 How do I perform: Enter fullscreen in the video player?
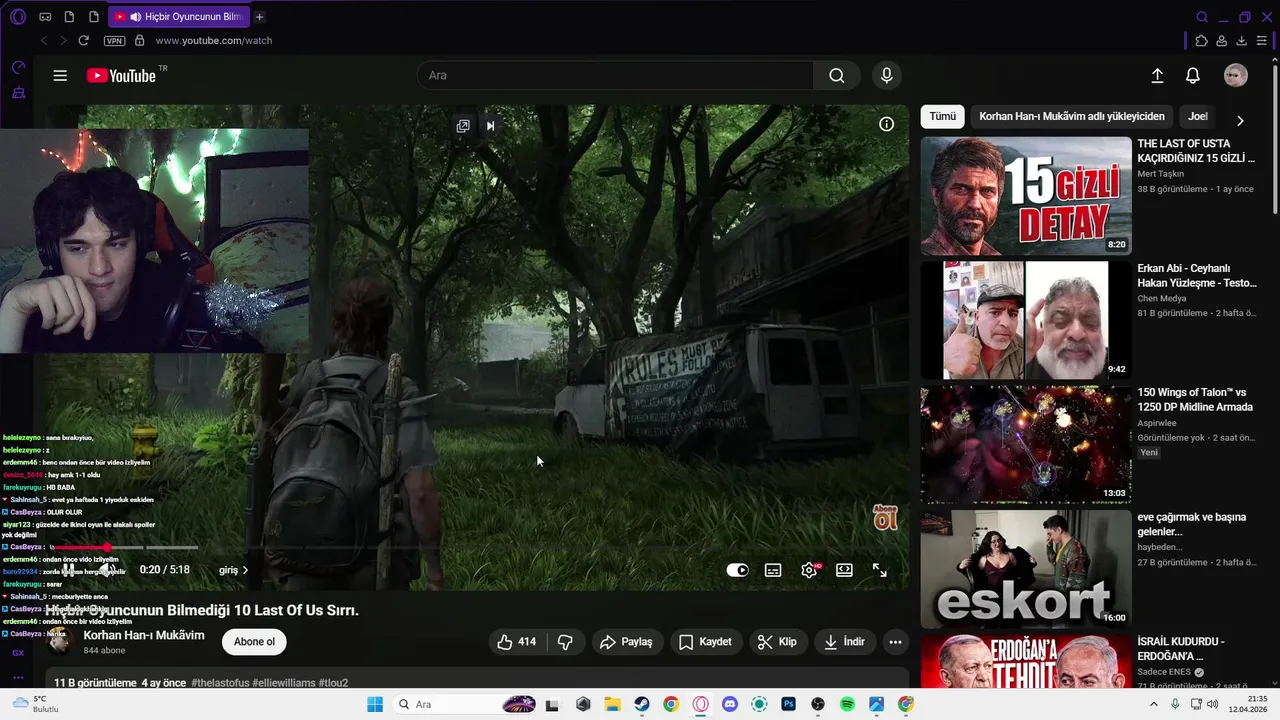click(x=880, y=570)
